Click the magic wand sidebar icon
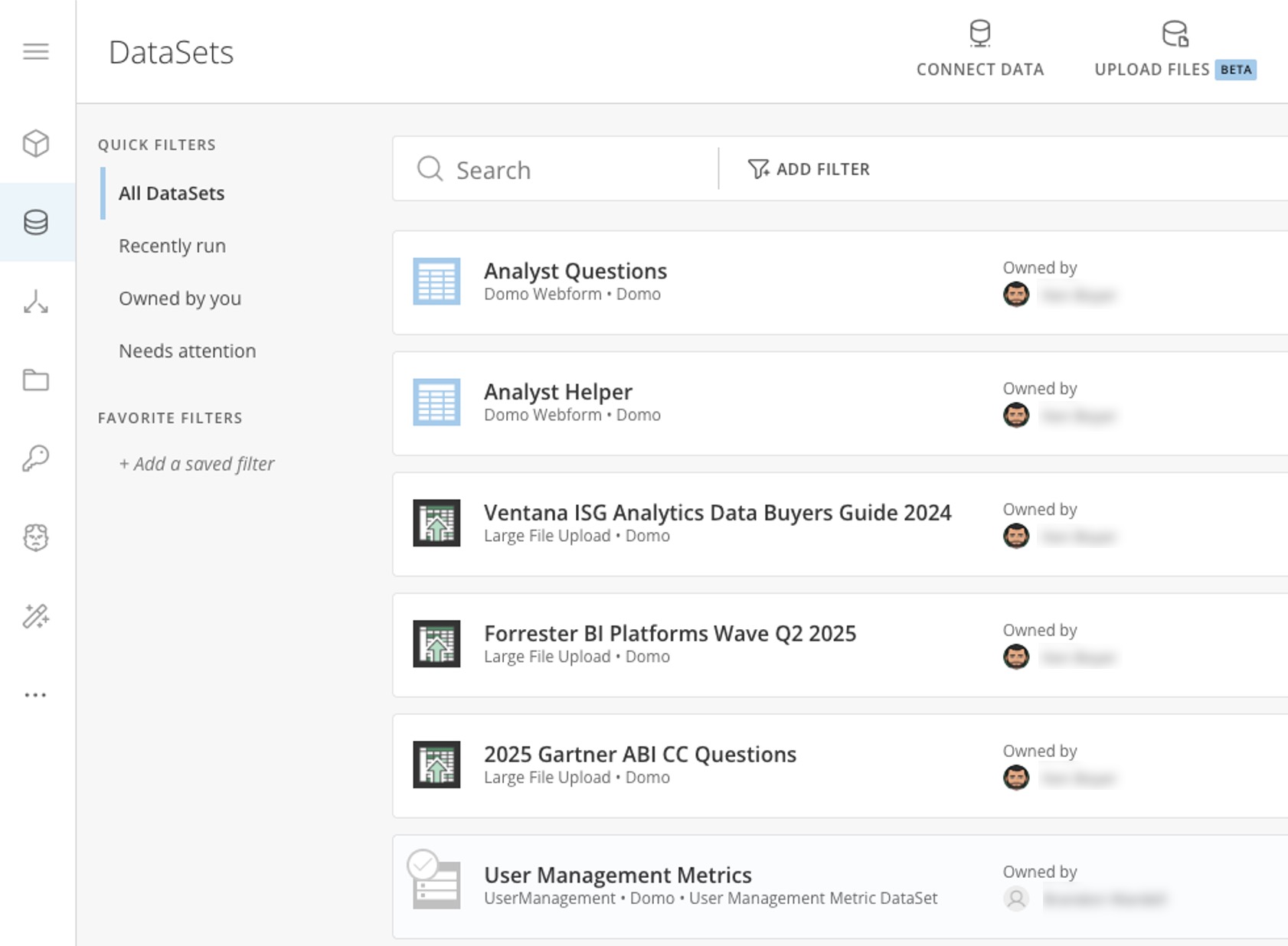Viewport: 1288px width, 946px height. (35, 616)
